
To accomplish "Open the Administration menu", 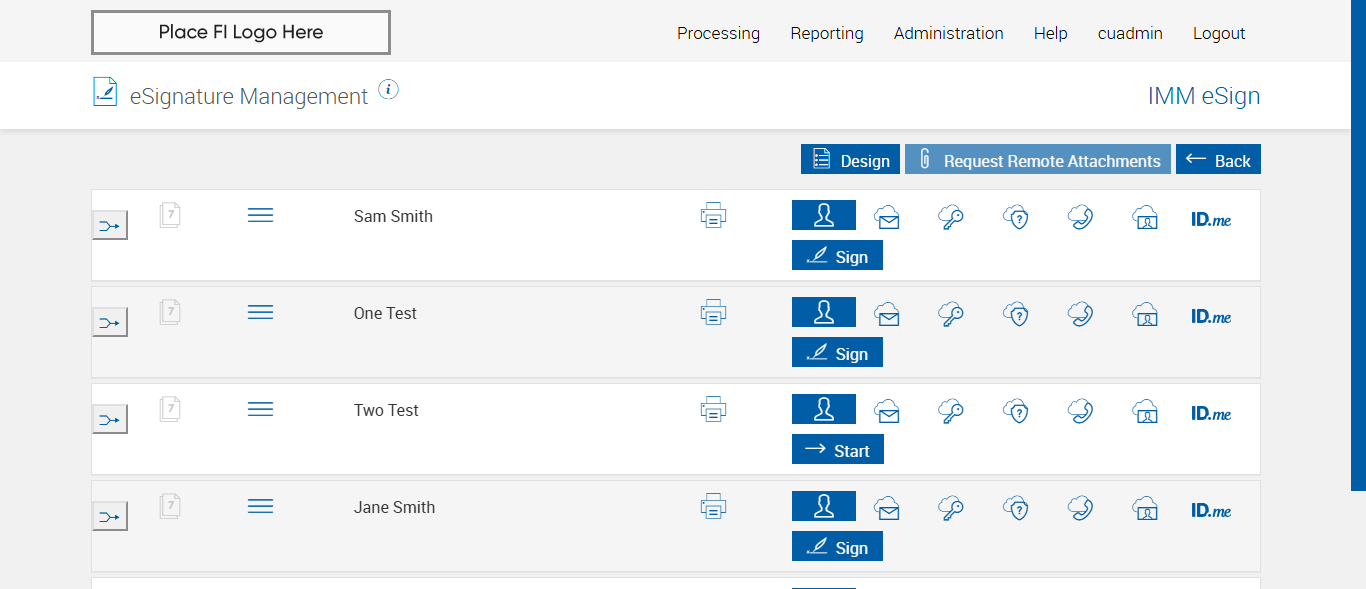I will coord(948,33).
